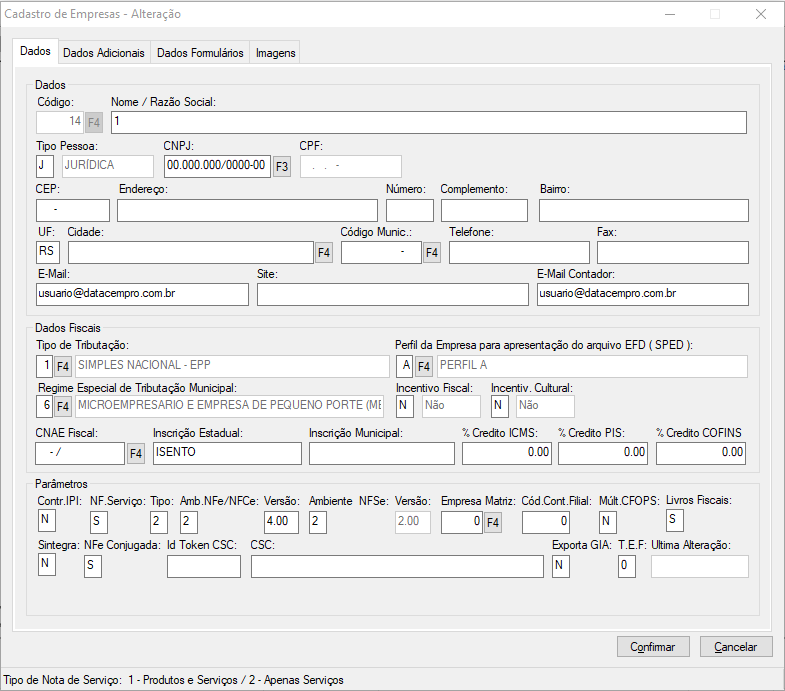Open the Dados Formulários tab
785x691 pixels.
click(200, 53)
